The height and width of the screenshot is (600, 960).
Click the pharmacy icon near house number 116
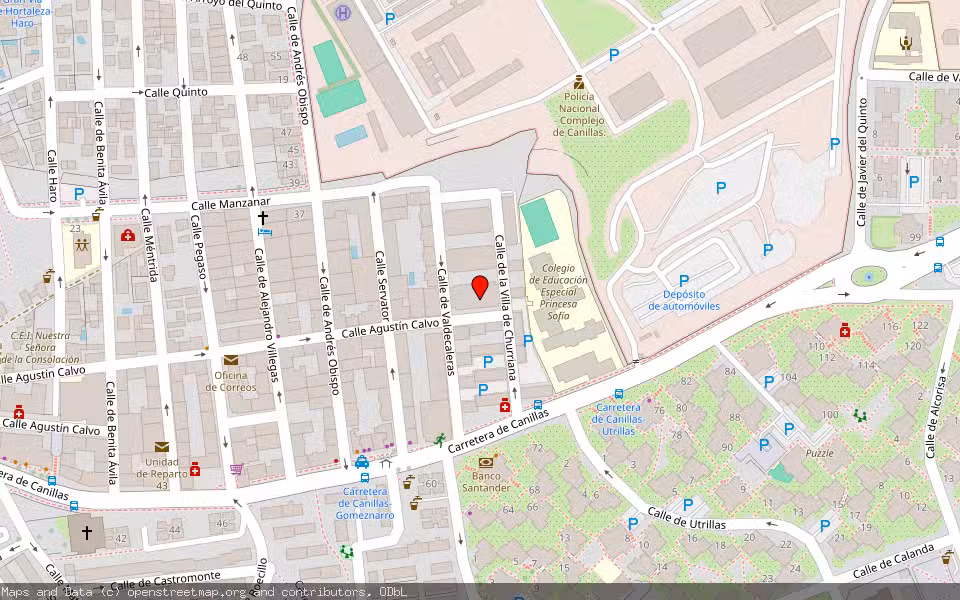coord(845,331)
